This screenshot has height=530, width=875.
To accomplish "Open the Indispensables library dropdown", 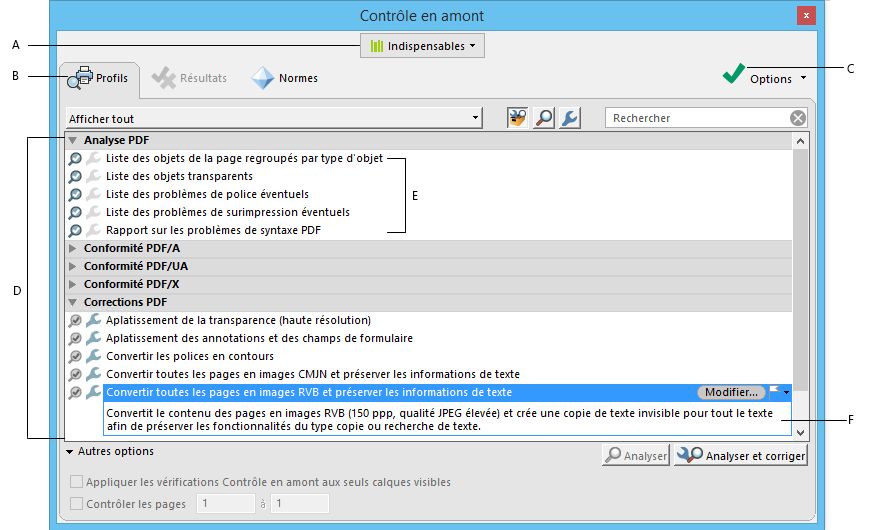I will [x=422, y=46].
